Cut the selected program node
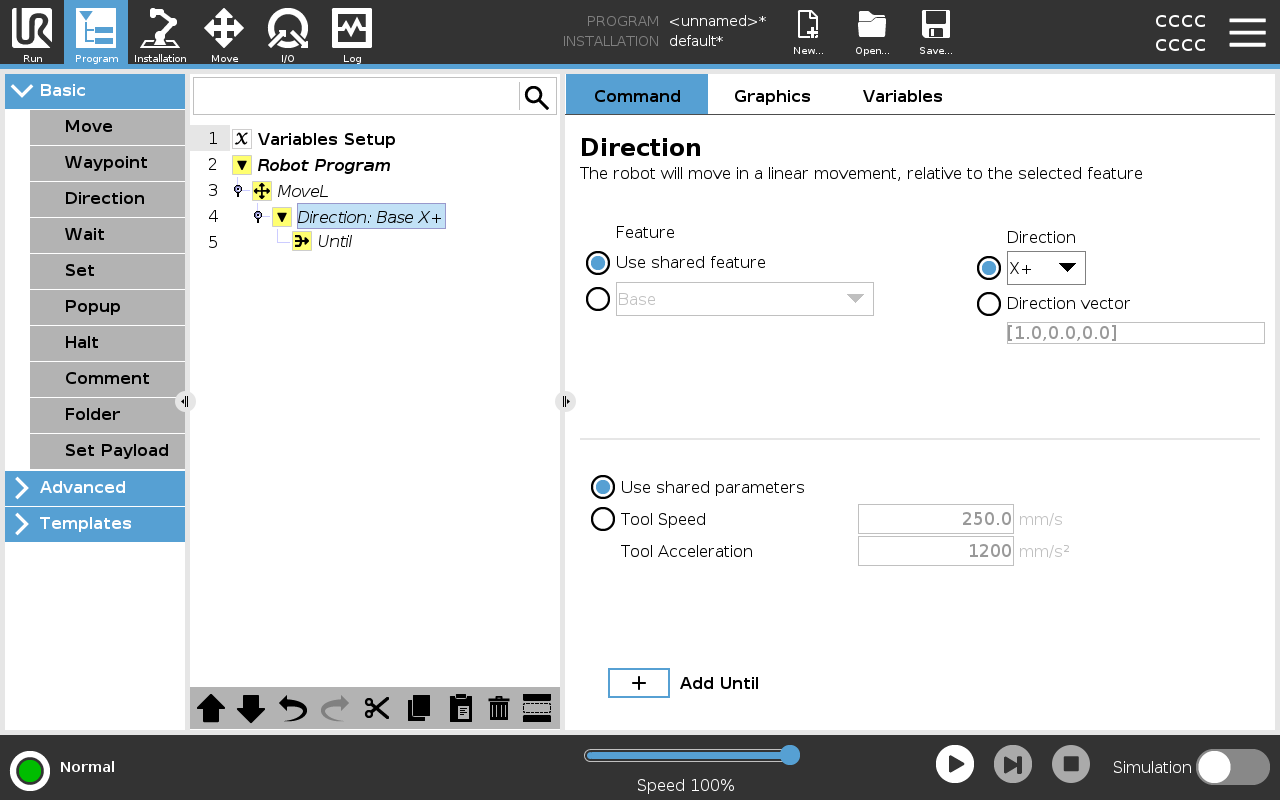The image size is (1280, 800). click(377, 708)
